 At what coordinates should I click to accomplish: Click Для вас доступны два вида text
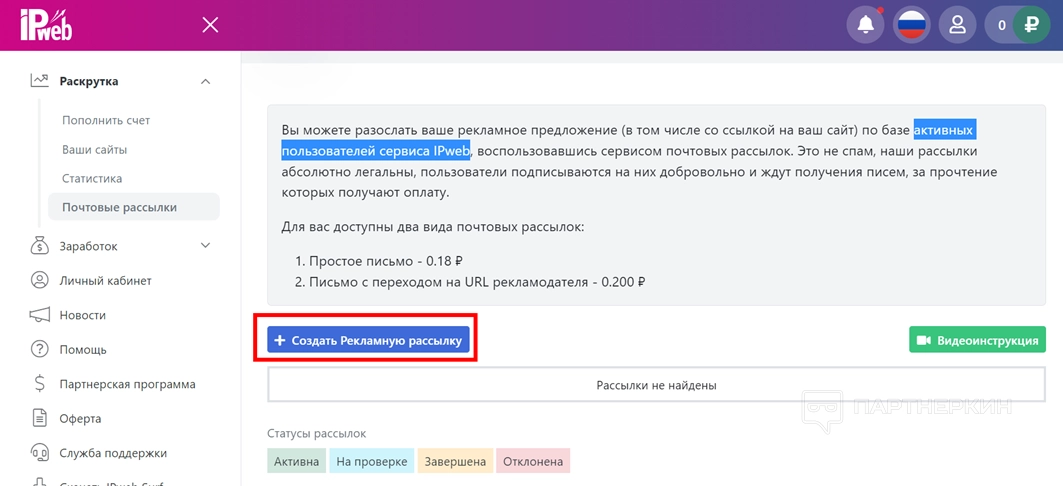pyautogui.click(x=433, y=227)
